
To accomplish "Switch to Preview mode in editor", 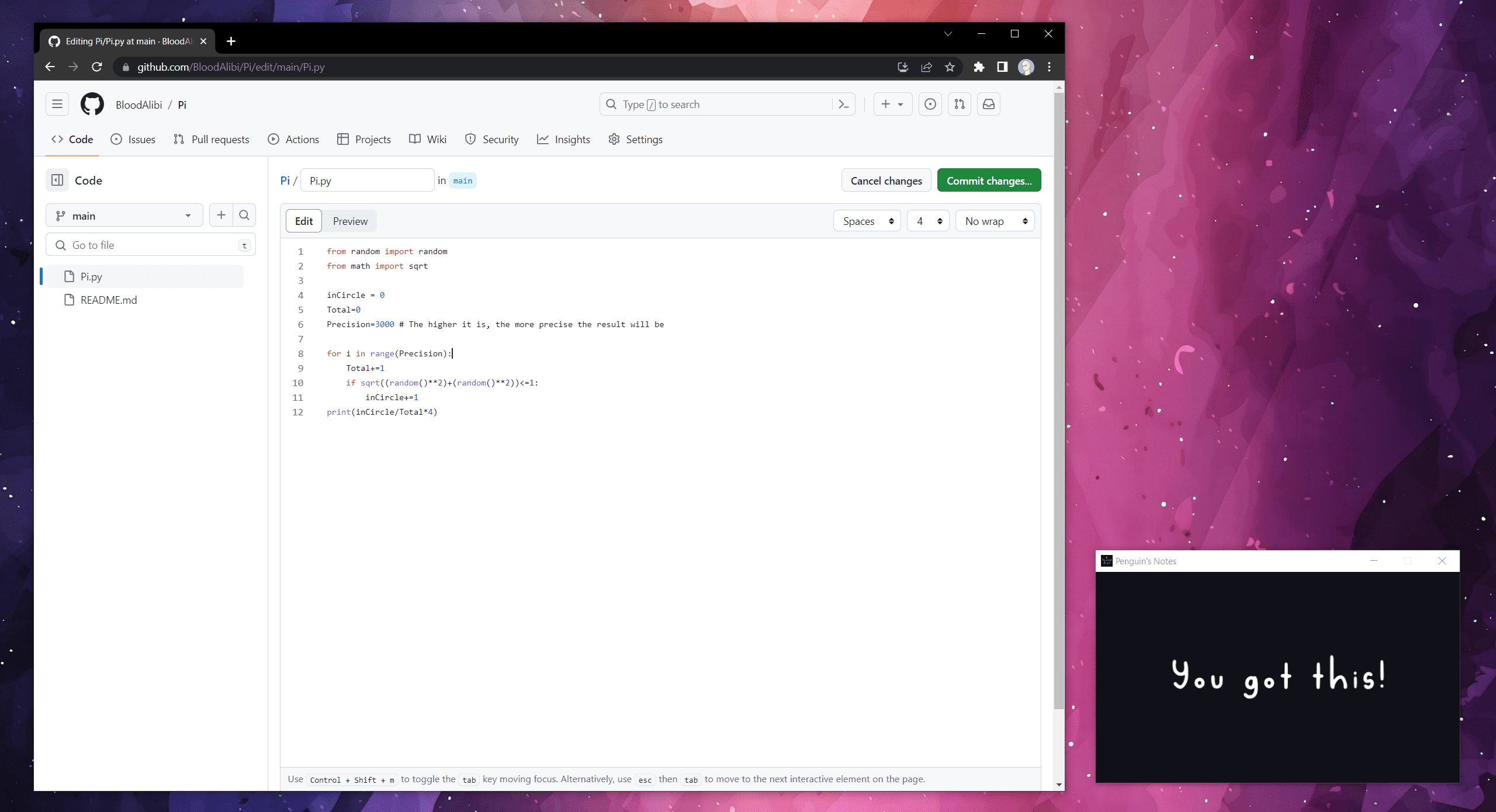I will (350, 221).
